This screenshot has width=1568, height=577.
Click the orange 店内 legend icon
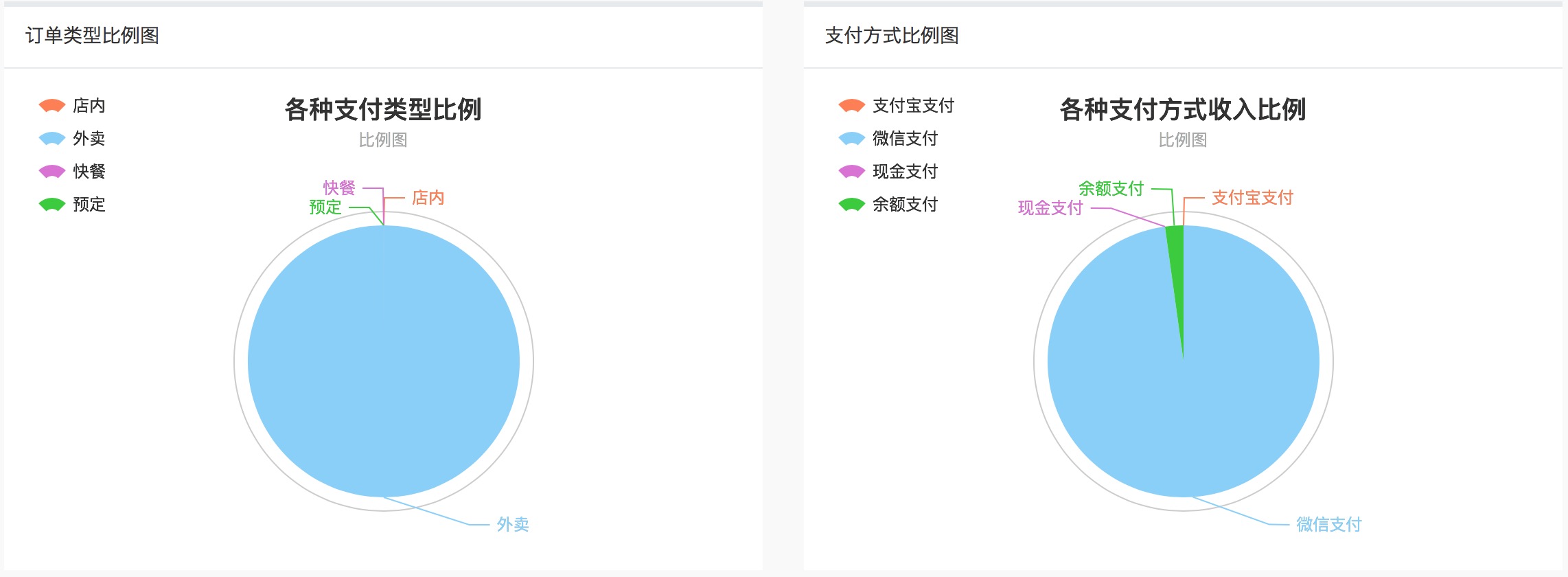click(52, 105)
